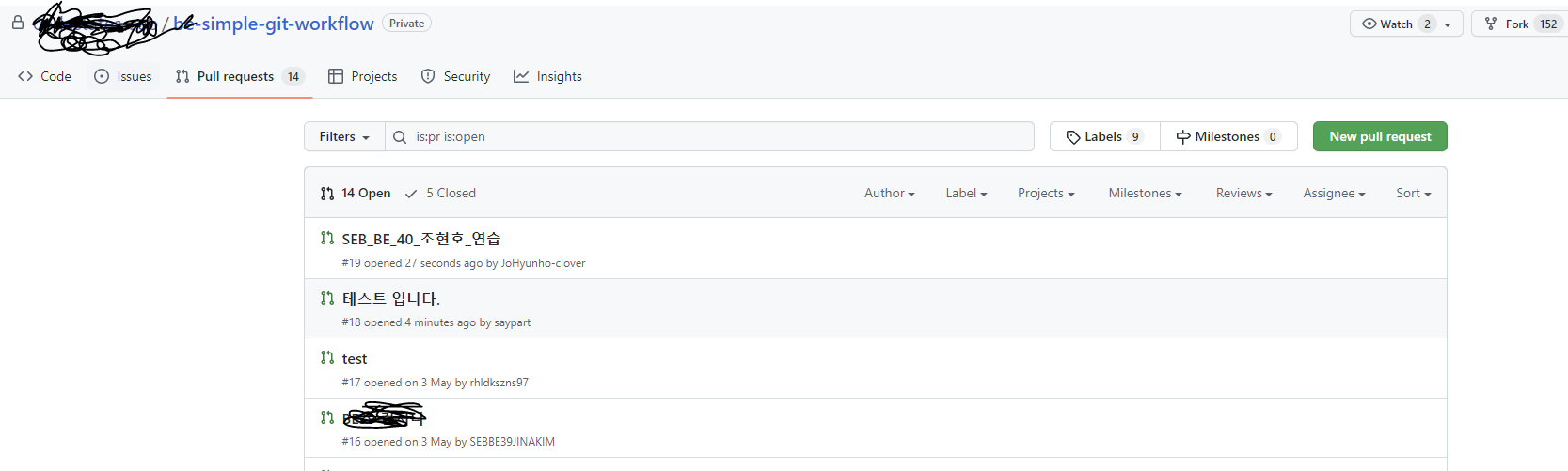Open the Assignee filter dropdown
This screenshot has height=471, width=1568.
pyautogui.click(x=1334, y=193)
